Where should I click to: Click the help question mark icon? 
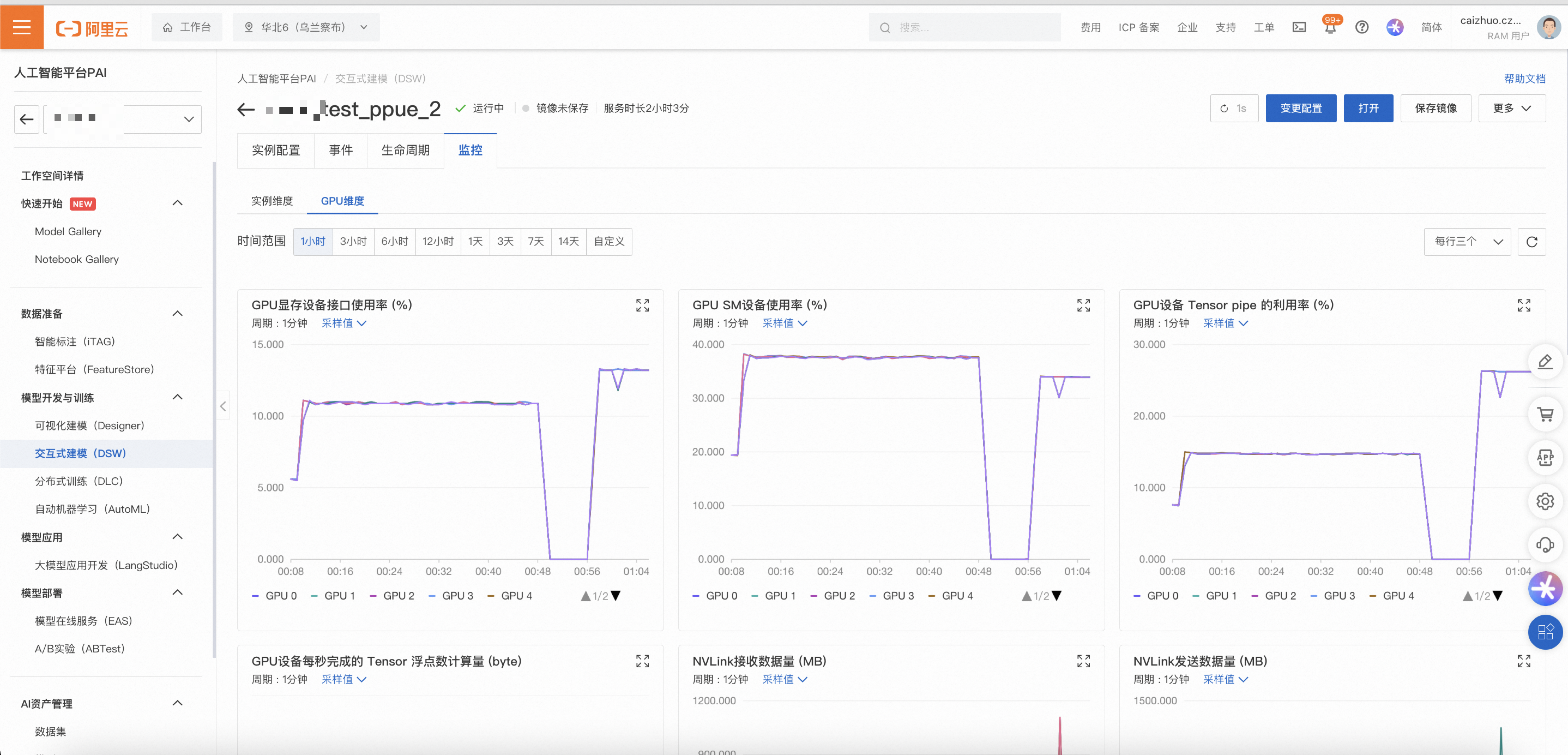click(x=1362, y=27)
